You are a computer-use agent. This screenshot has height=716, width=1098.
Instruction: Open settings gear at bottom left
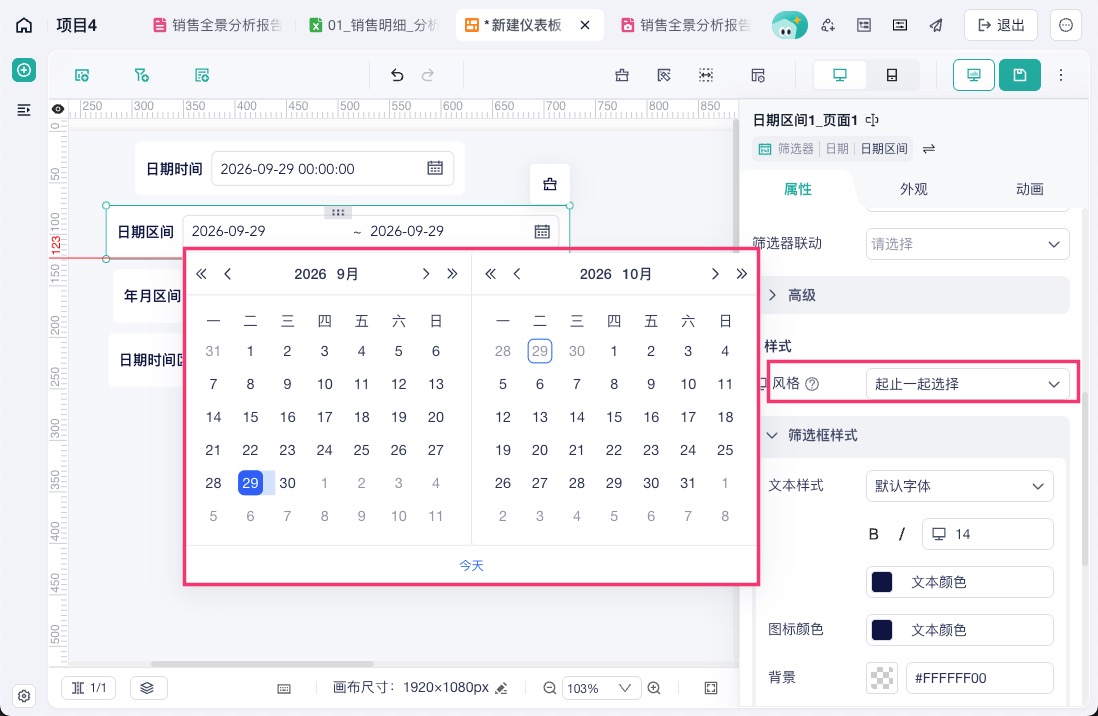coord(24,696)
